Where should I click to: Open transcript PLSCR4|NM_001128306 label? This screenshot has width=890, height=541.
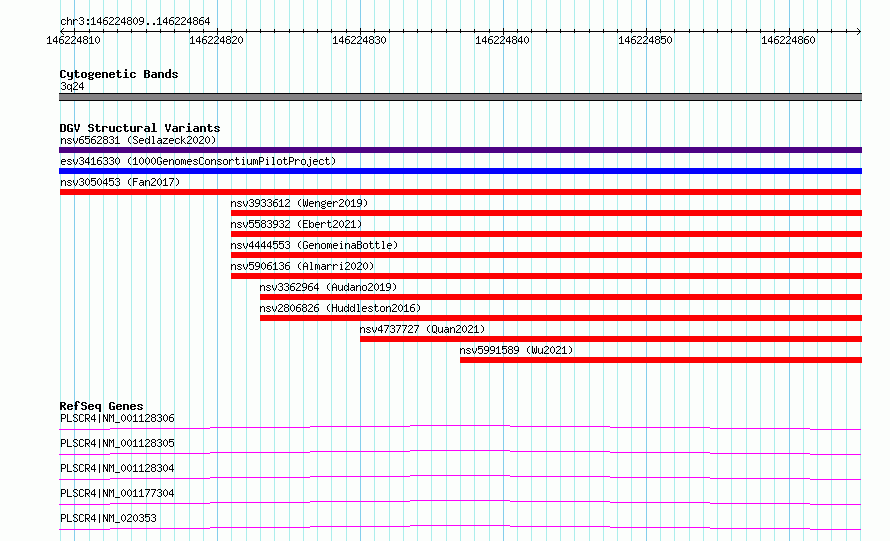117,418
